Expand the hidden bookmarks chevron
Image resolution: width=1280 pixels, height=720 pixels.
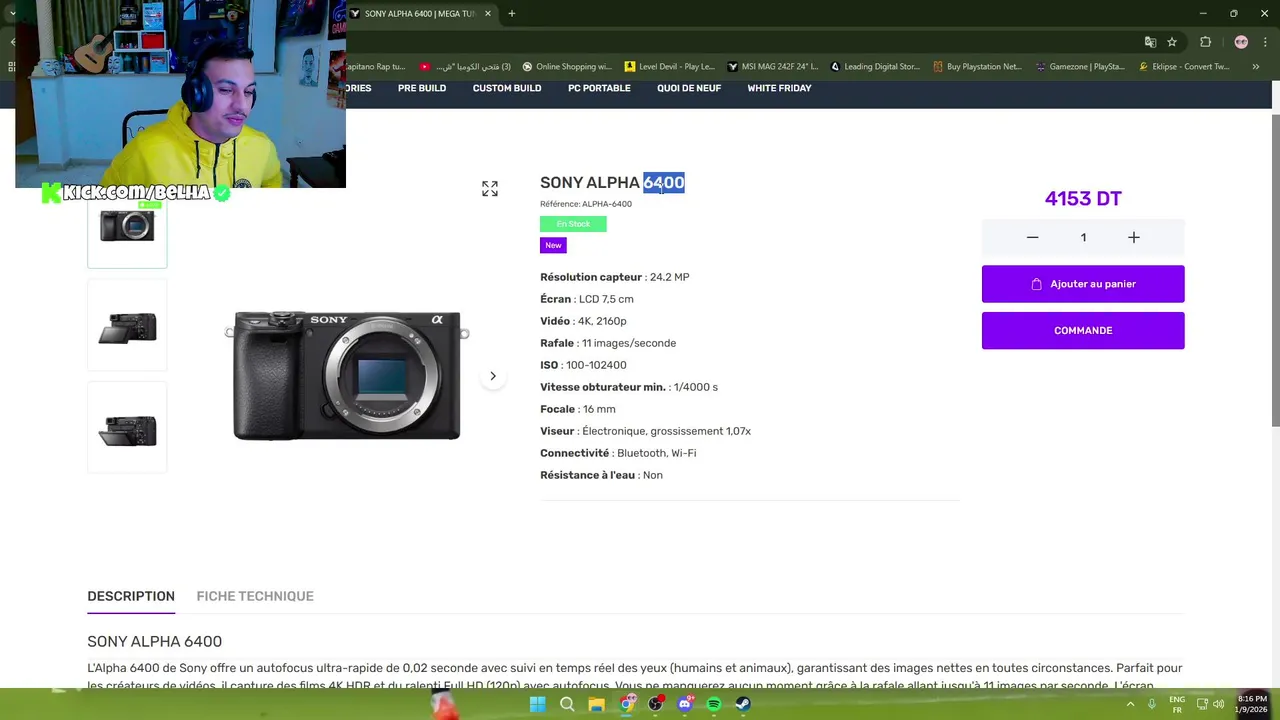pos(1255,67)
